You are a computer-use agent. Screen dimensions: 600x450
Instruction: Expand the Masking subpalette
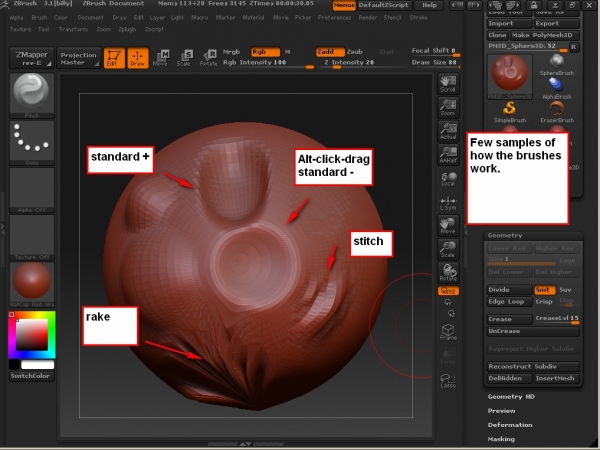(501, 439)
